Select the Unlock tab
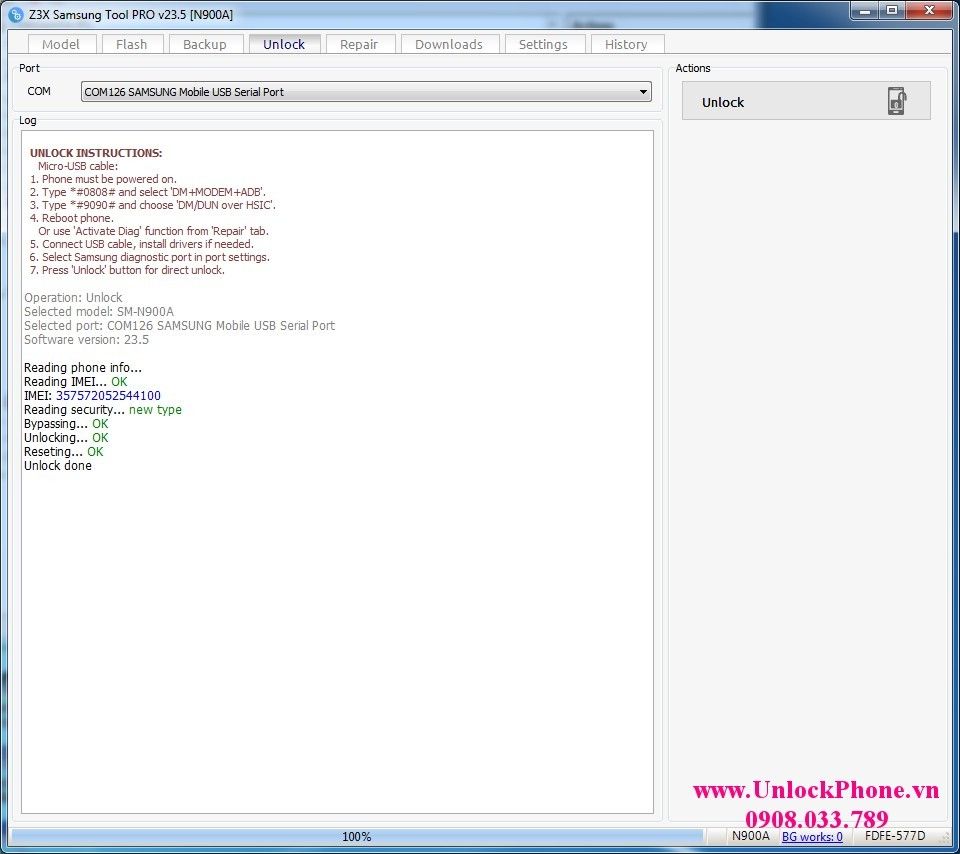960x854 pixels. (284, 44)
